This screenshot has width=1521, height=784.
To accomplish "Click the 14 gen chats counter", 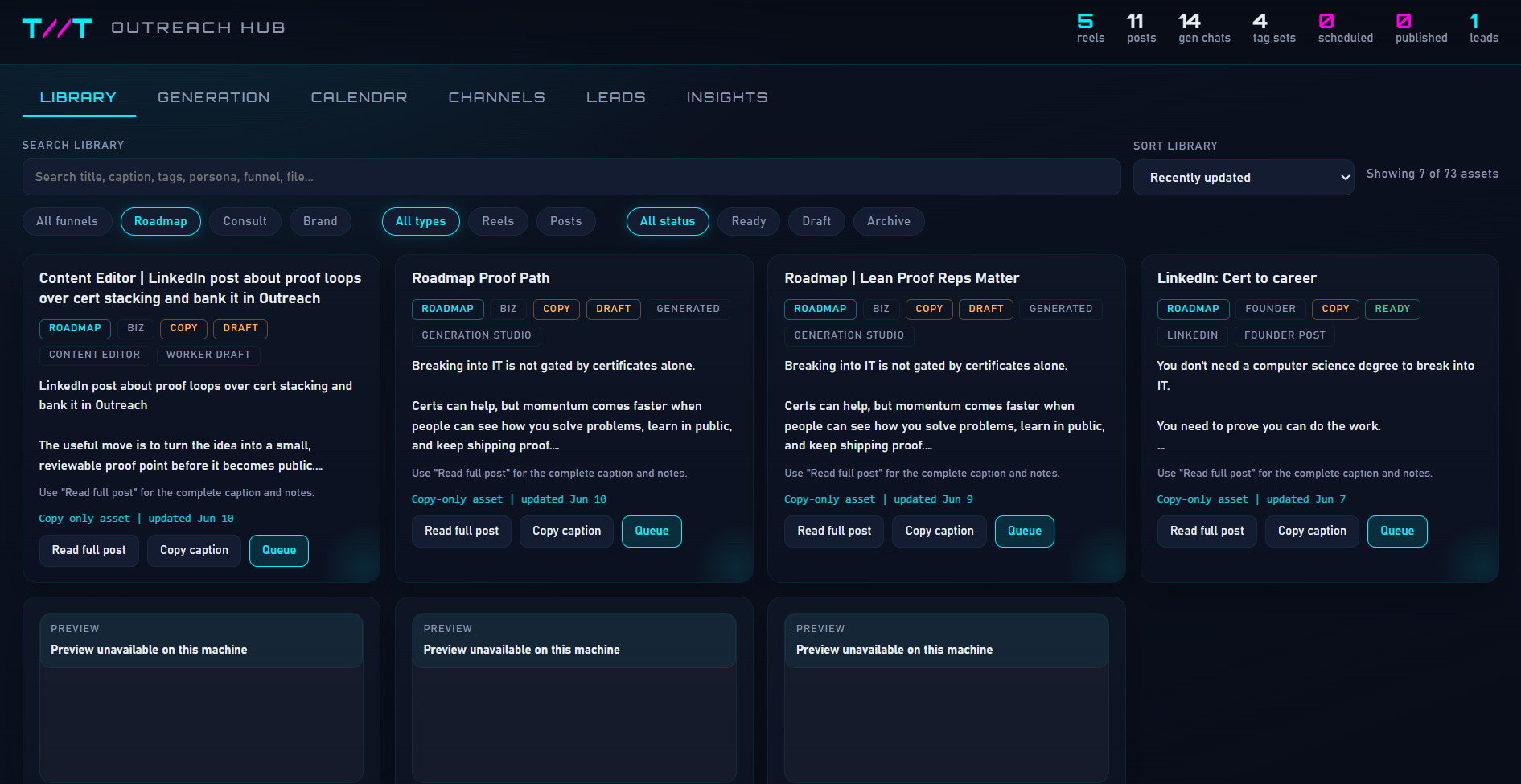I will coord(1204,28).
